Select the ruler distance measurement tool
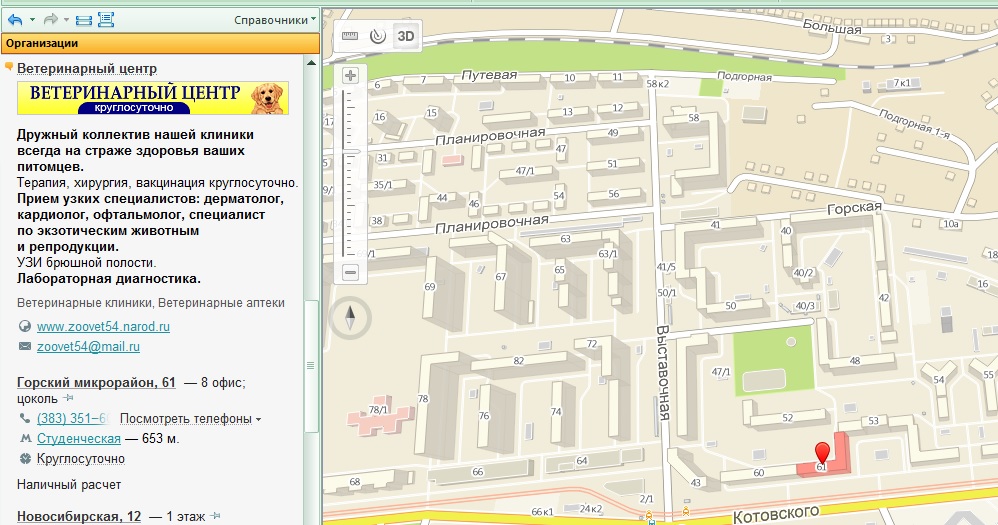Image resolution: width=998 pixels, height=525 pixels. pos(350,36)
